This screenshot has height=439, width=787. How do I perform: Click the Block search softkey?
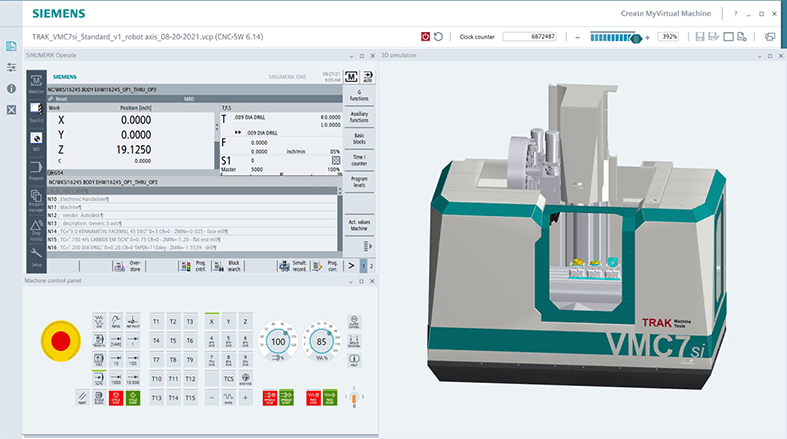click(x=227, y=266)
